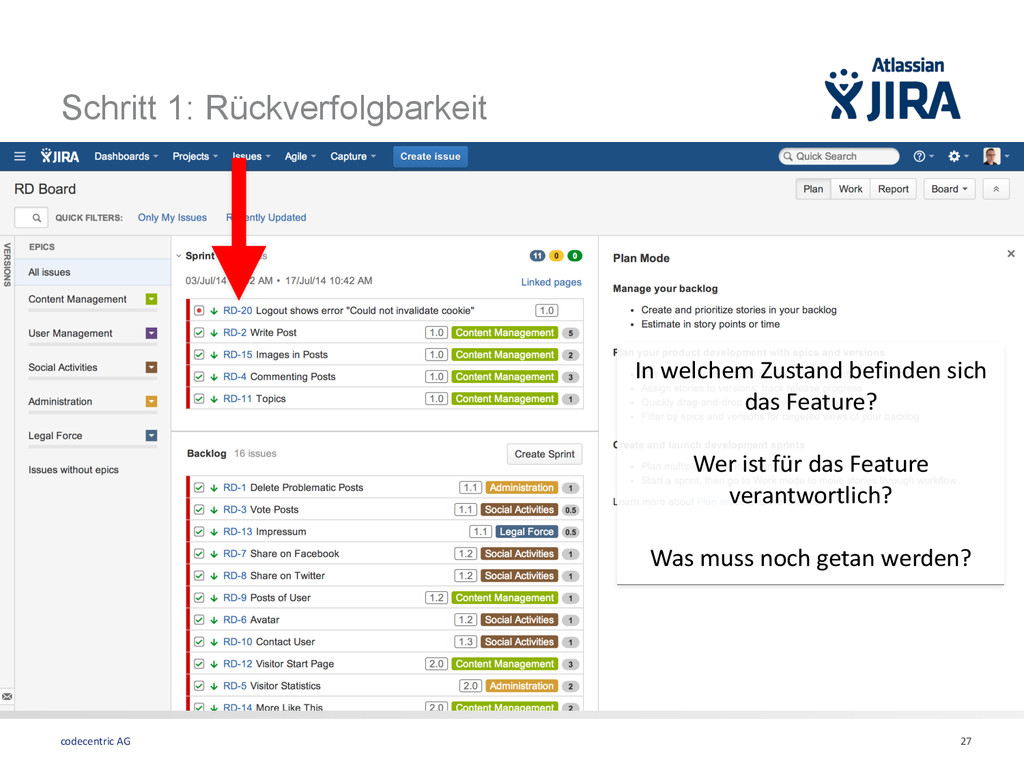Click priority arrow of RD-10 Contact User
This screenshot has height=768, width=1024.
[214, 642]
